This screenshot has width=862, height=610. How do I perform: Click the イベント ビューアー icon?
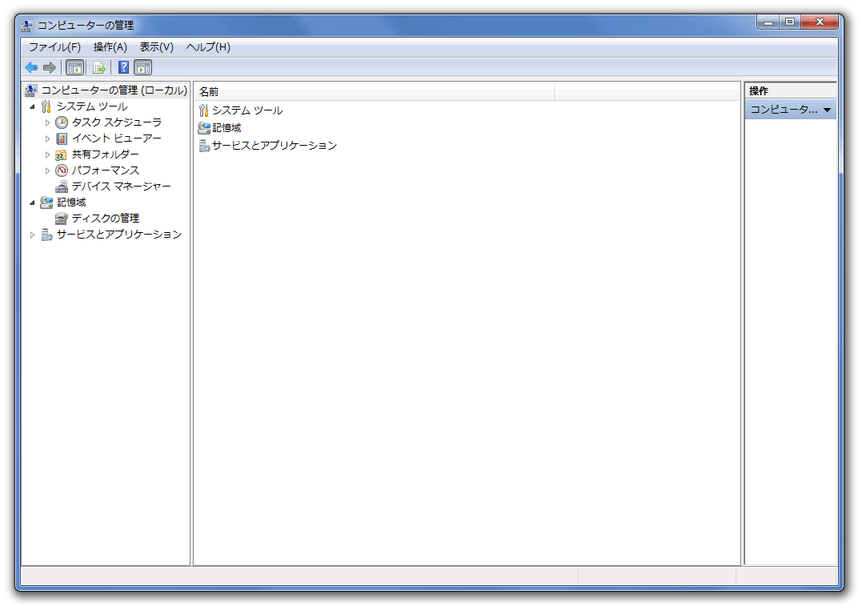click(62, 138)
